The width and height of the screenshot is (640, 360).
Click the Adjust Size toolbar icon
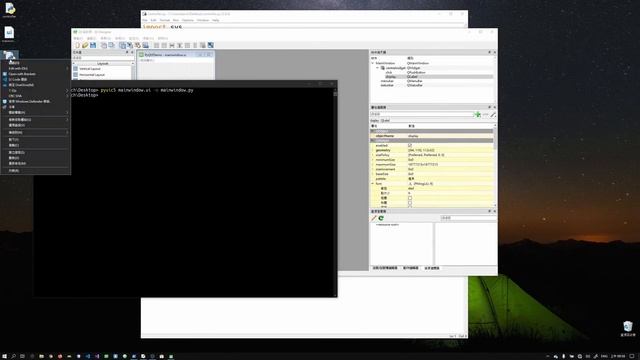211,45
